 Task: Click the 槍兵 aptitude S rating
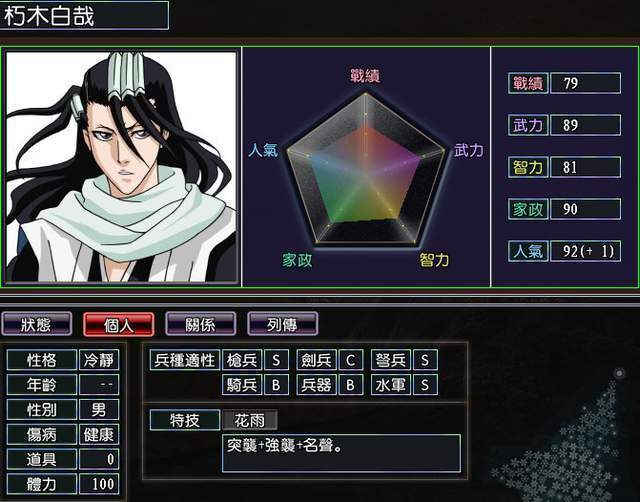276,360
